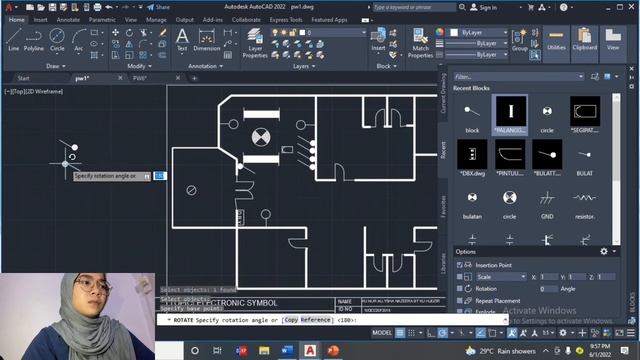
Task: Select the Polyline tool
Action: 33,40
